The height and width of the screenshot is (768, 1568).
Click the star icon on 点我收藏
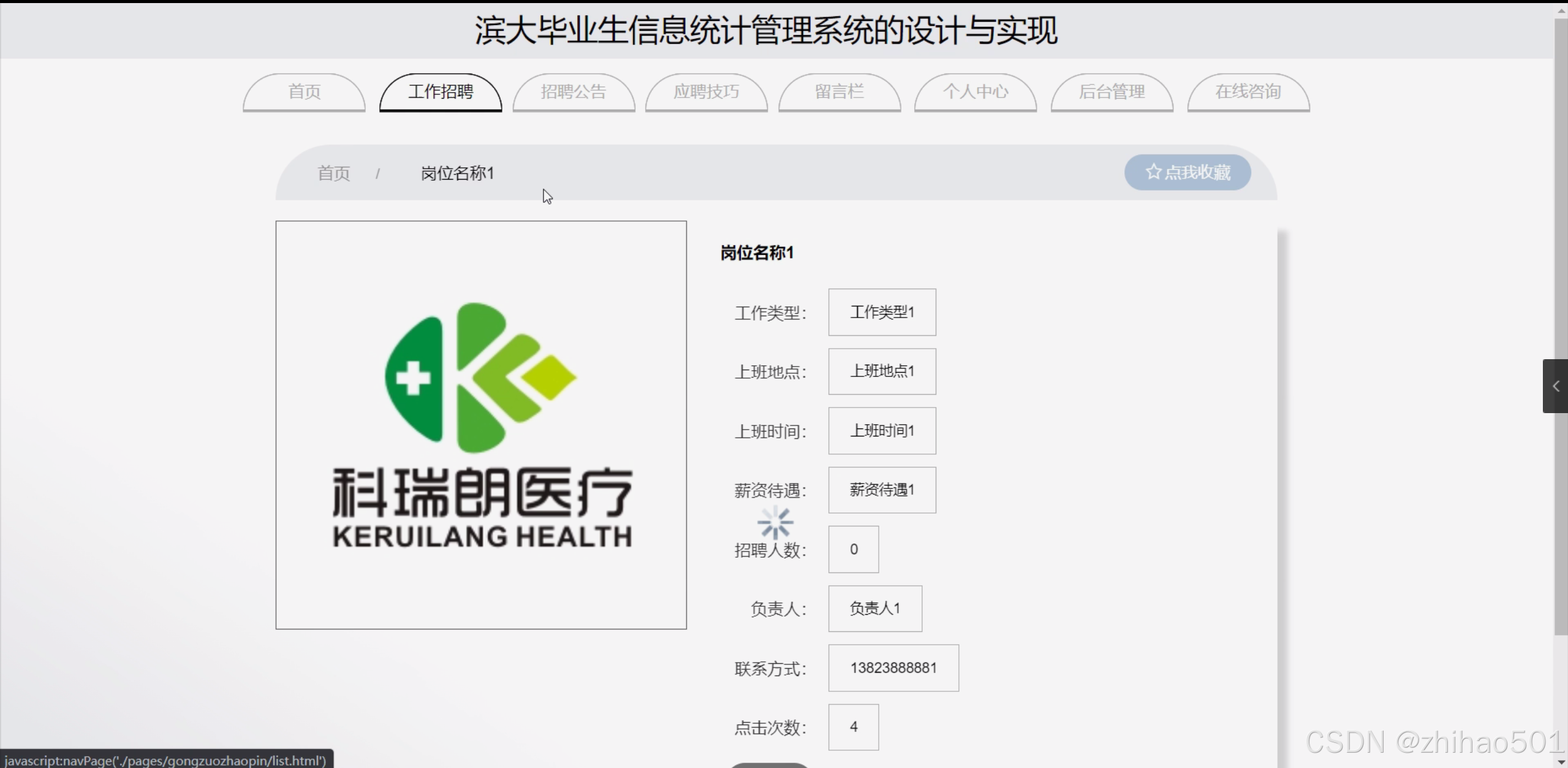pos(1153,172)
